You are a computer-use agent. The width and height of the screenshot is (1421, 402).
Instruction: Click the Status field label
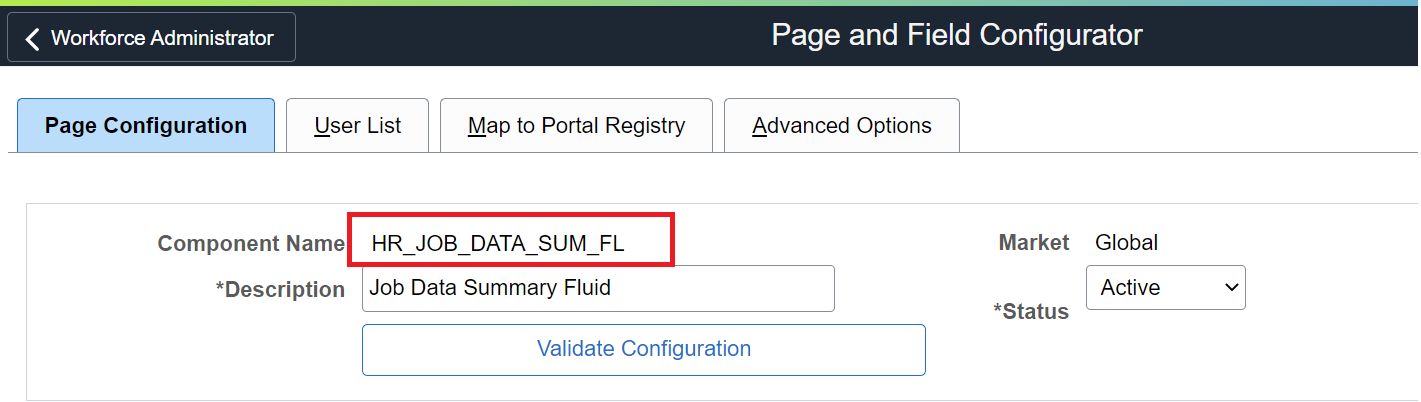point(1031,312)
